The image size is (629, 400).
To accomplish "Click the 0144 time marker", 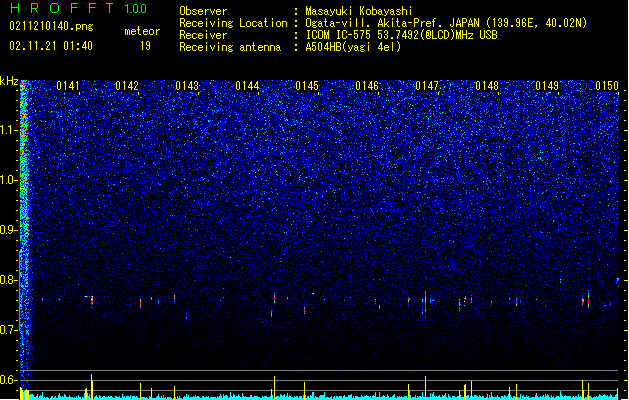I will click(x=248, y=86).
